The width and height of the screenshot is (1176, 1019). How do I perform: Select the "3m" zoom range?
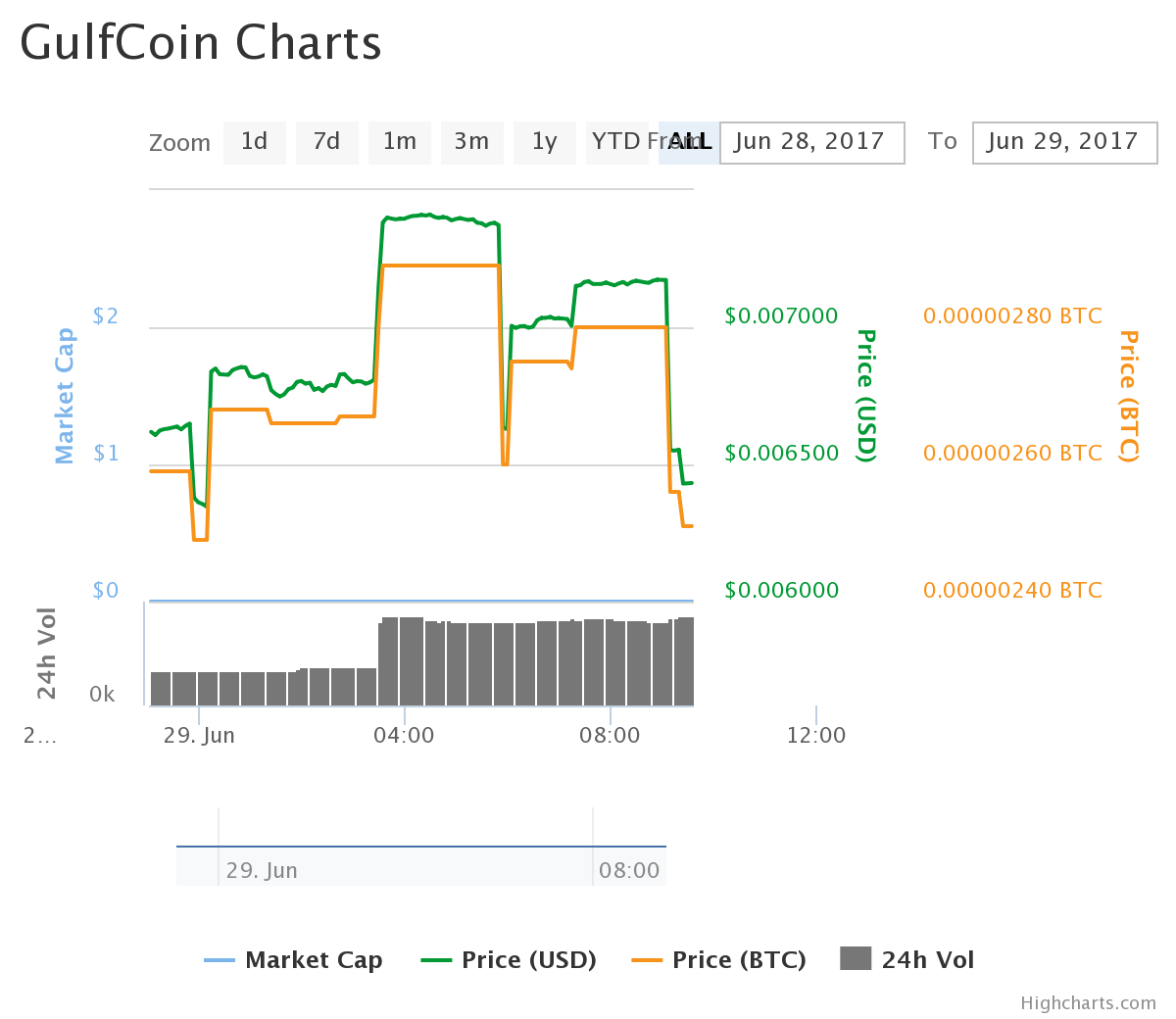coord(471,141)
